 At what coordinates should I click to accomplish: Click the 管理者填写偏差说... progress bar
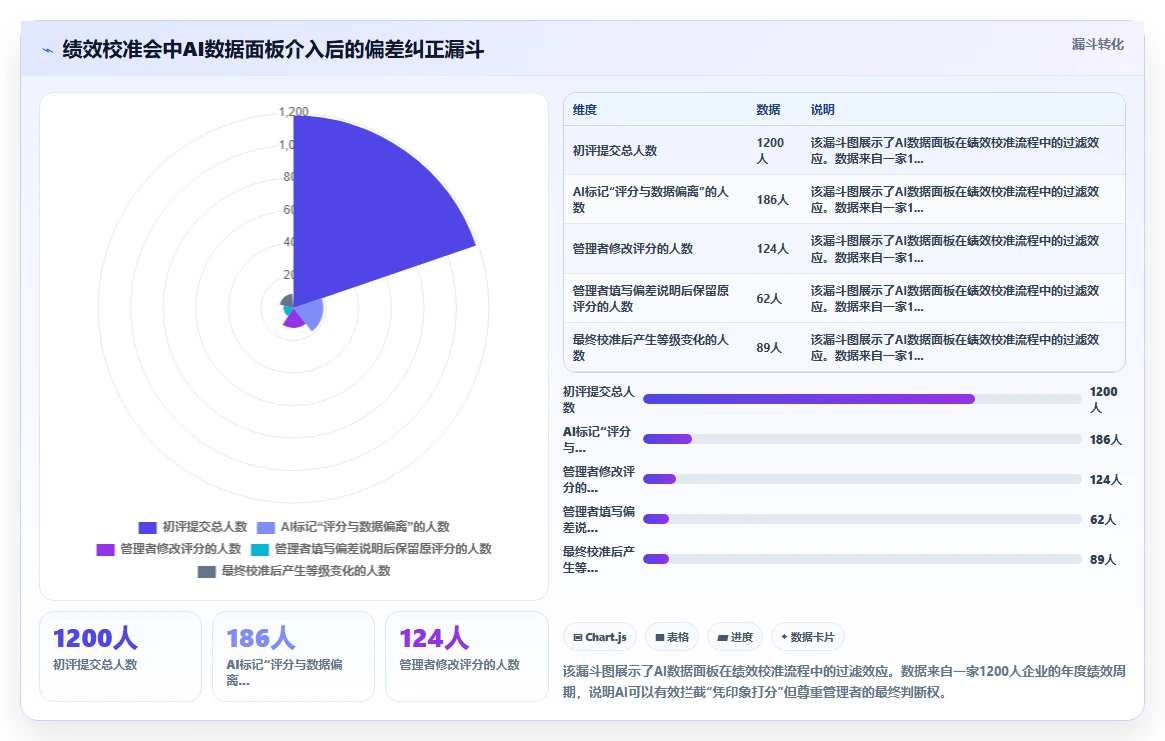862,520
